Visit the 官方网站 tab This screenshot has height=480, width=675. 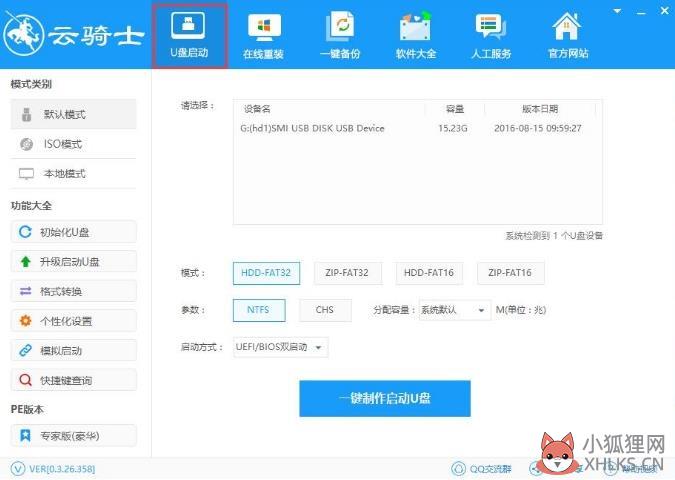(567, 37)
